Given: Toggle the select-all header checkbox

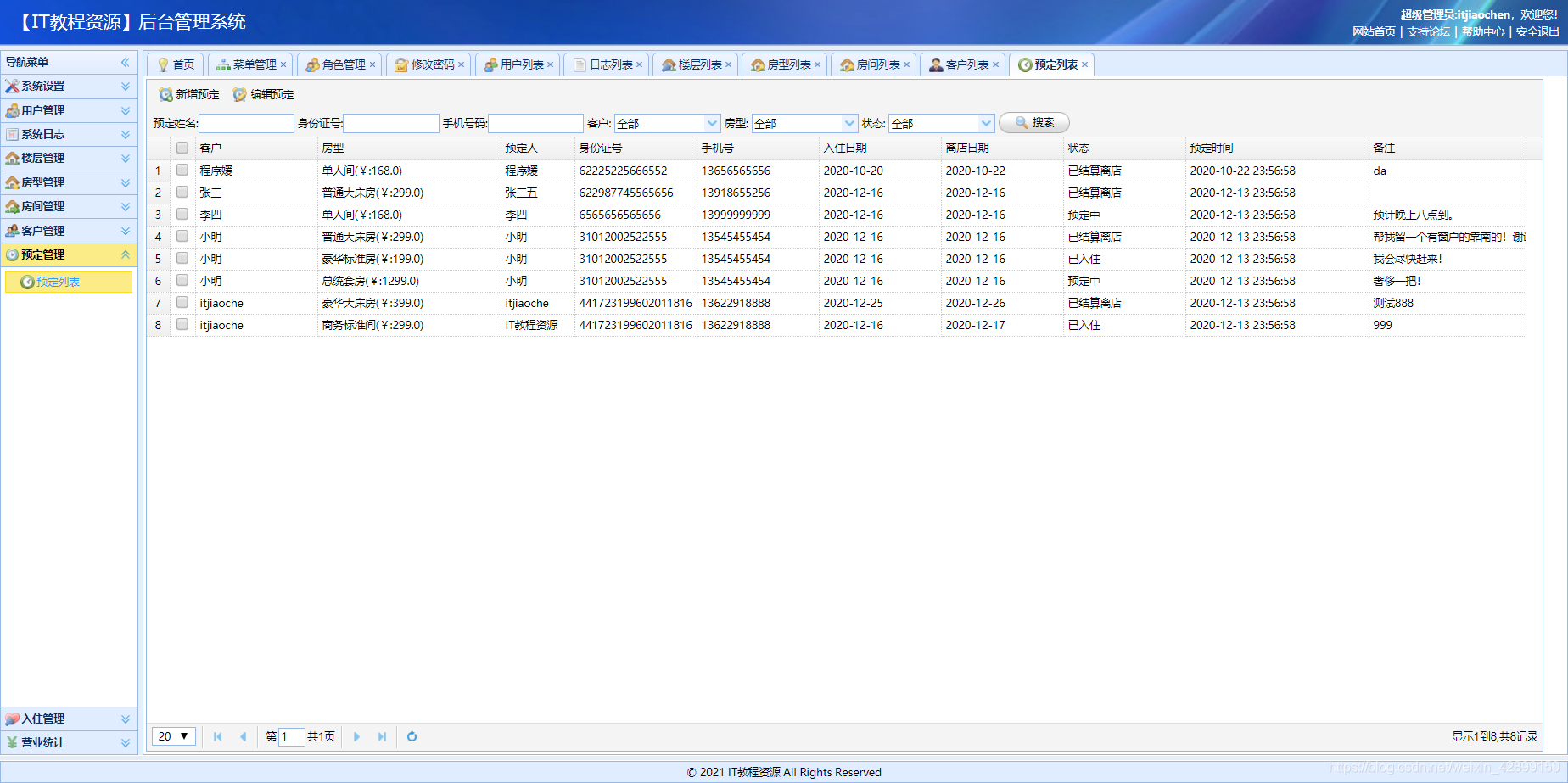Looking at the screenshot, I should 182,148.
